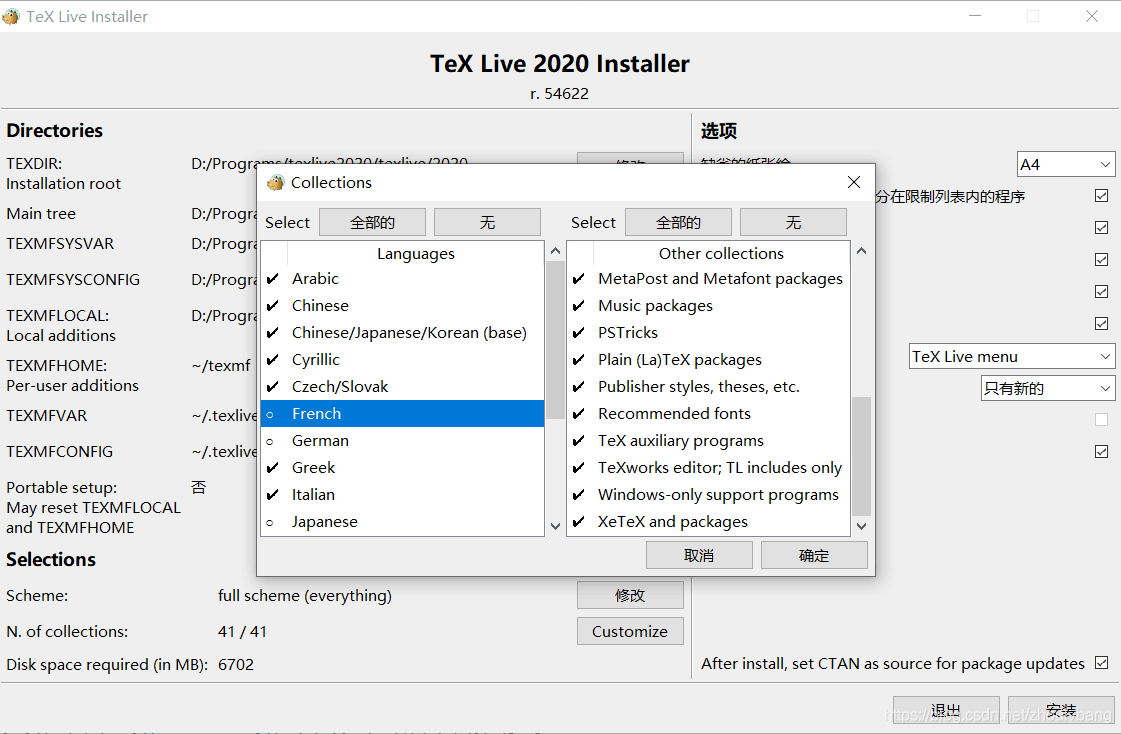The height and width of the screenshot is (734, 1121).
Task: Toggle Plain (La)TeX packages collection
Action: [708, 360]
